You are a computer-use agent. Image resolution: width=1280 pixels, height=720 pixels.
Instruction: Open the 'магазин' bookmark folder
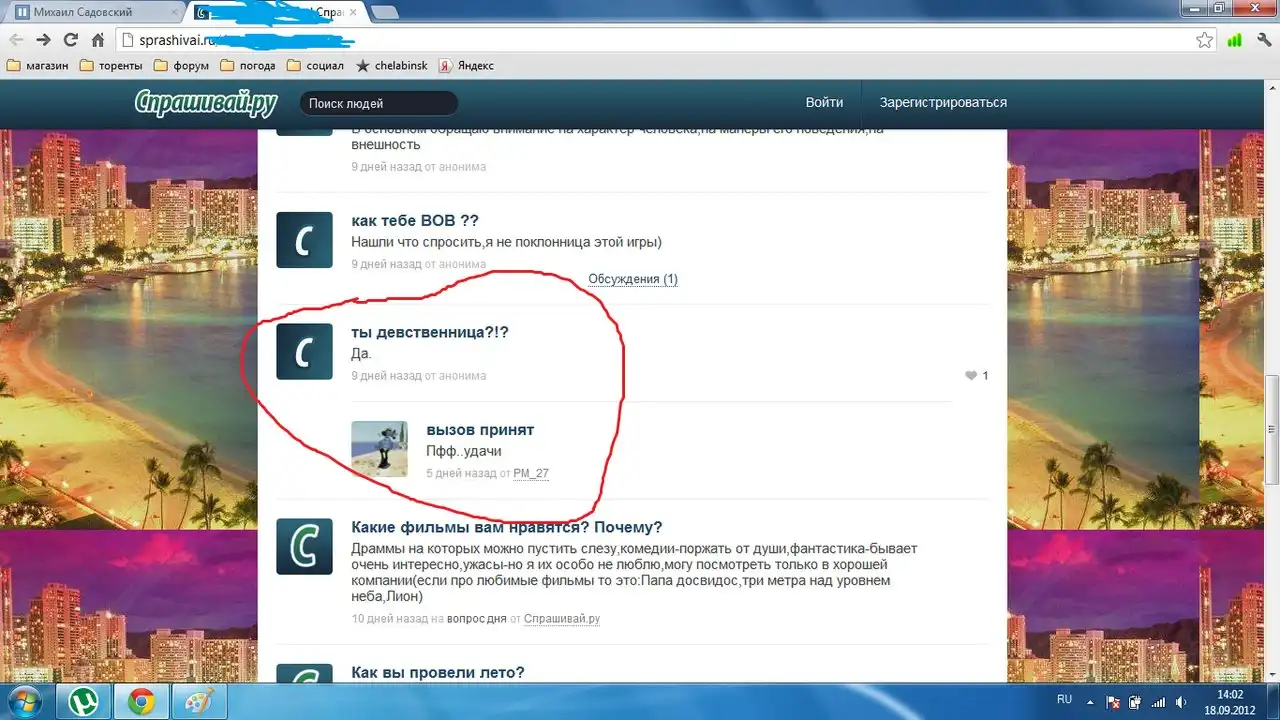coord(38,66)
